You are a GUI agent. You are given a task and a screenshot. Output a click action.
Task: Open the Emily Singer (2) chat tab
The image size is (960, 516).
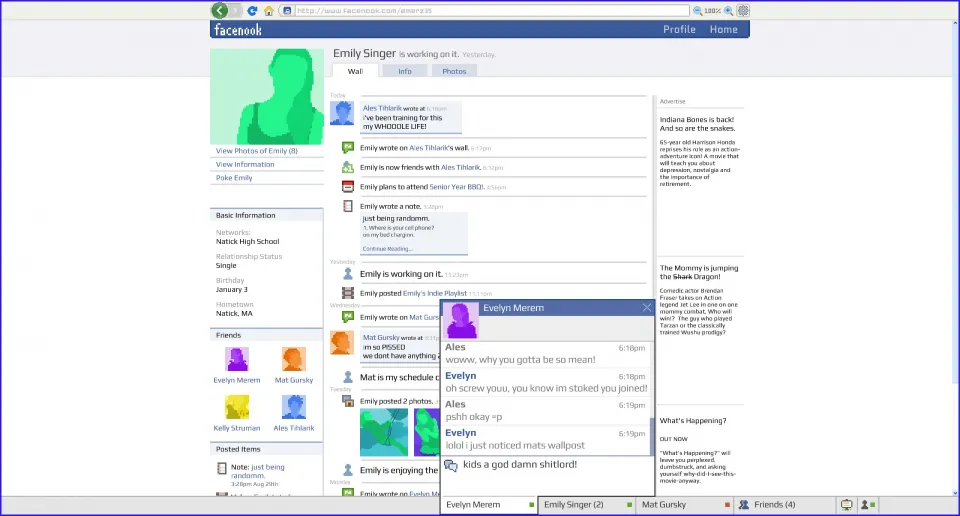click(x=587, y=505)
